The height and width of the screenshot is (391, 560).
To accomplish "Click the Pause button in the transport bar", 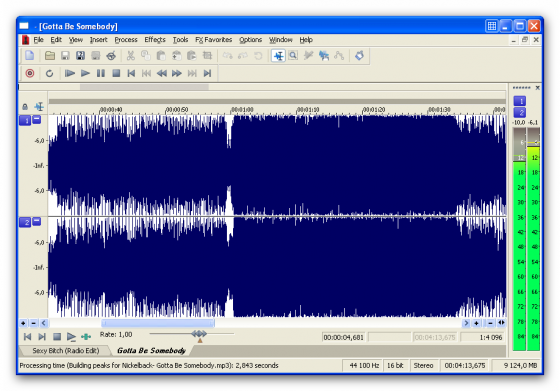I will point(101,73).
